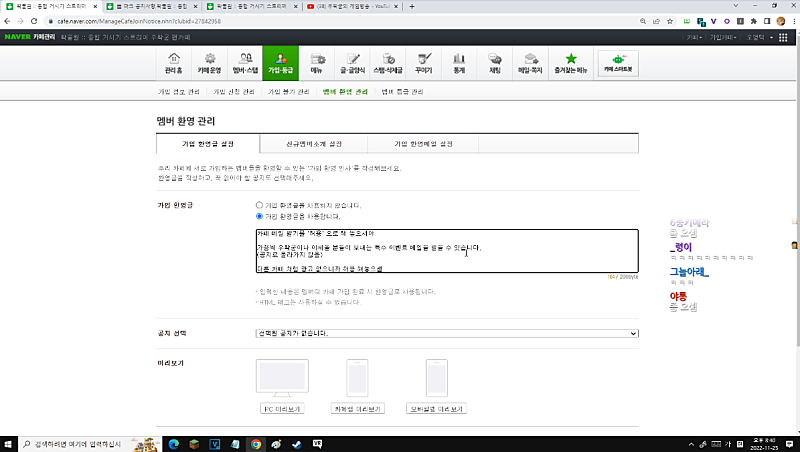800x452 pixels.
Task: Click share page icon in address bar
Action: 656,21
